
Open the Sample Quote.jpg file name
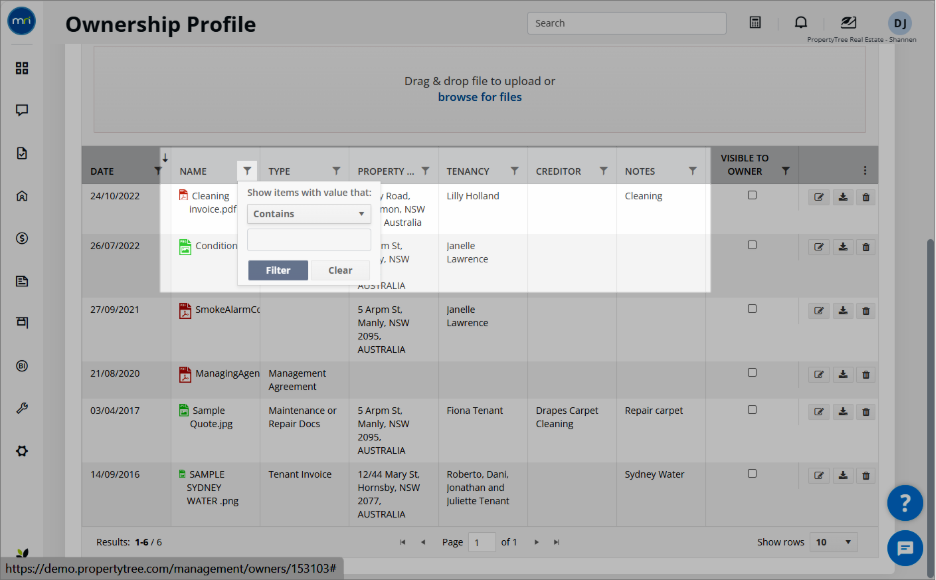point(211,417)
